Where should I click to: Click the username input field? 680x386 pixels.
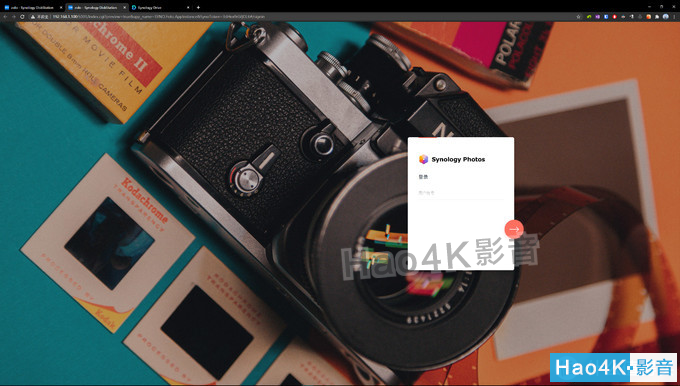click(461, 193)
